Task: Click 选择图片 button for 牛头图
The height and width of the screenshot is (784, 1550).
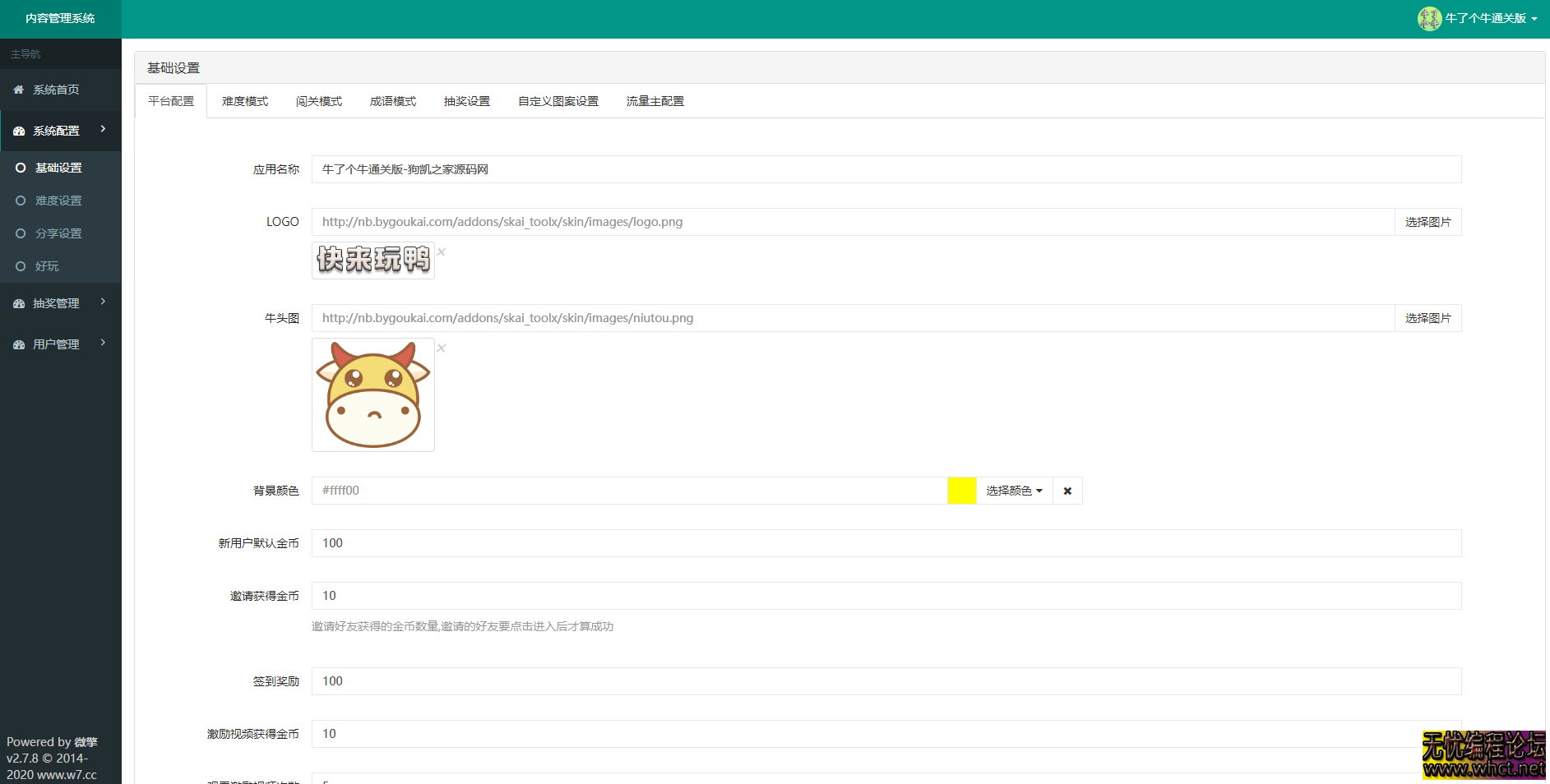Action: [1427, 318]
